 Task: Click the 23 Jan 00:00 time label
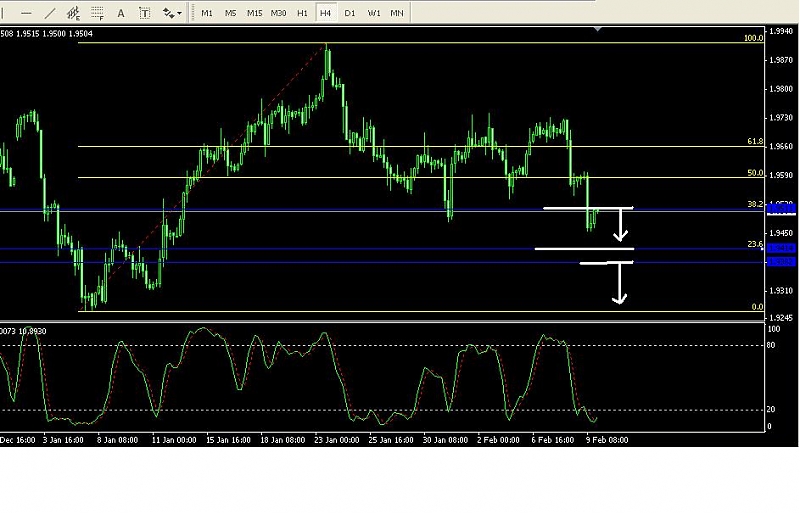[x=337, y=440]
